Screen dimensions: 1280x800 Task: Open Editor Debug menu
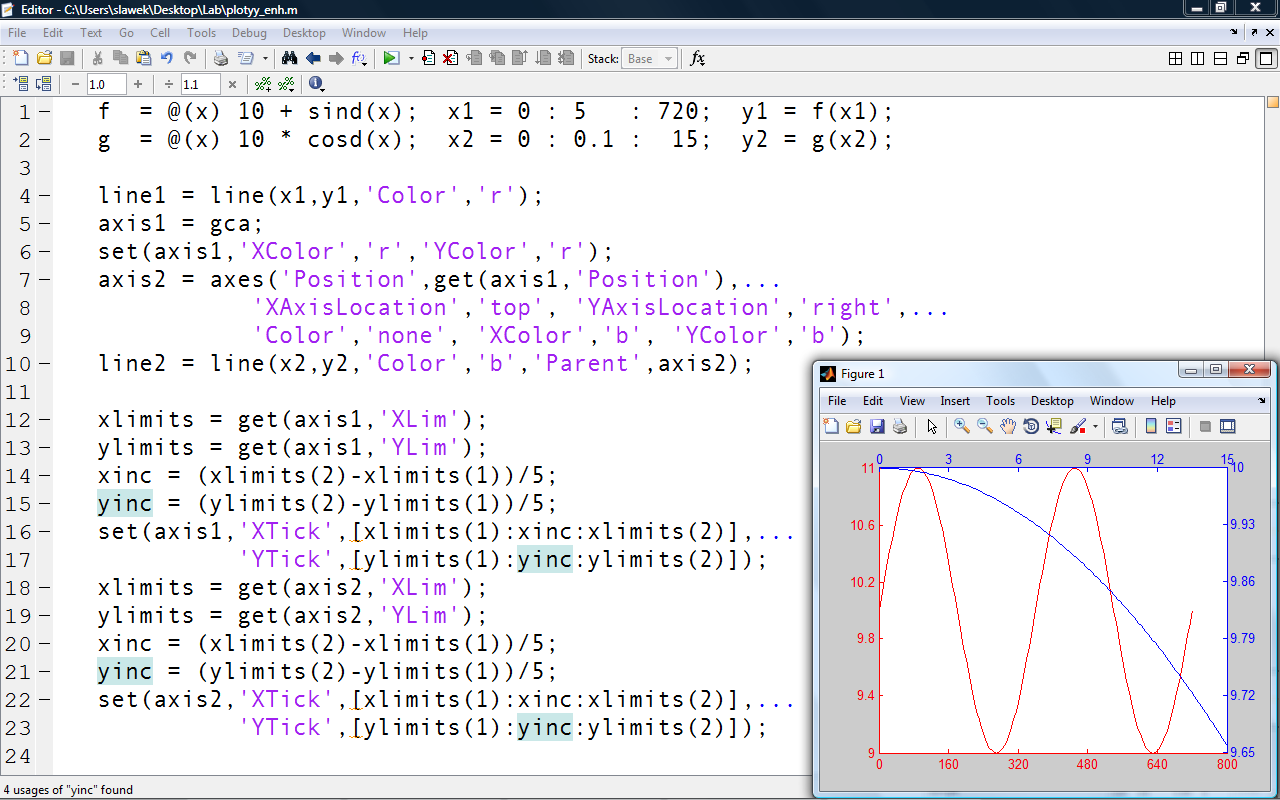pyautogui.click(x=249, y=33)
